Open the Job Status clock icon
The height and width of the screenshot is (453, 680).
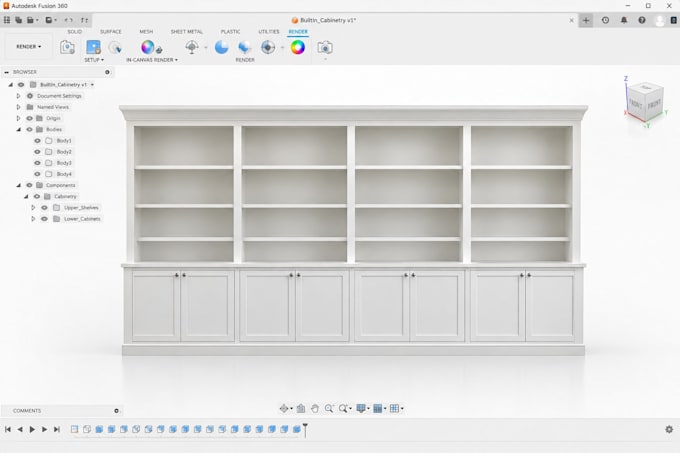(605, 20)
